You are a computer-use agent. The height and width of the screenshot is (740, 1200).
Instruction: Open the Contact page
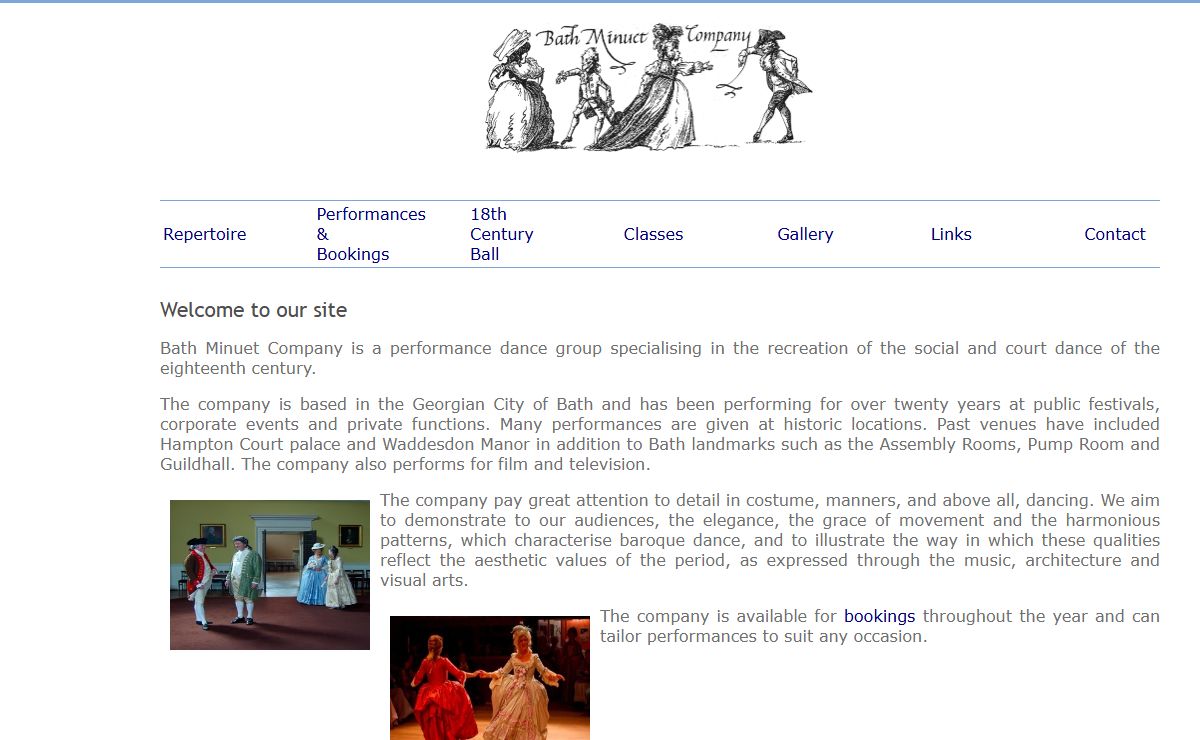(1115, 234)
